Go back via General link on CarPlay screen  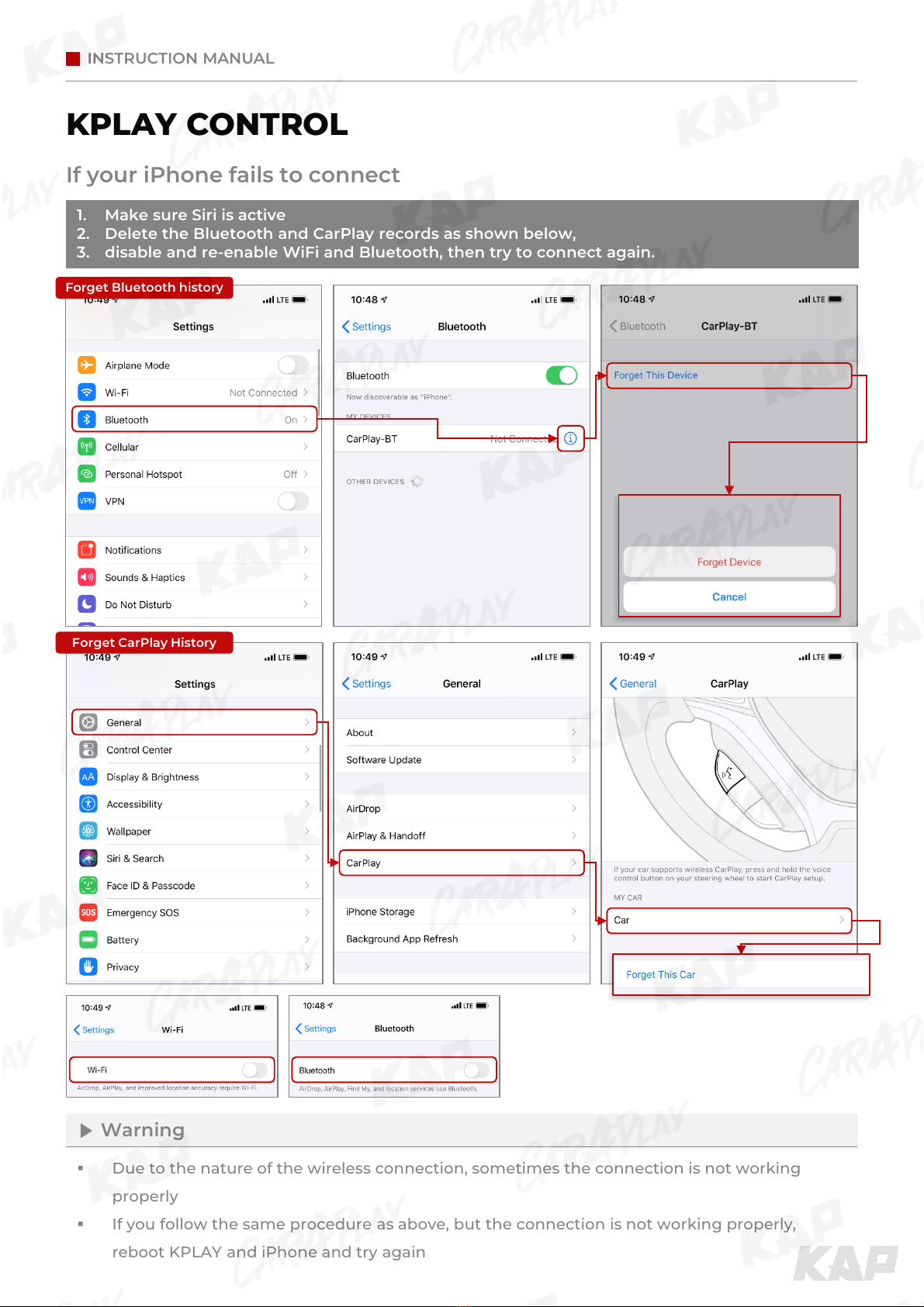point(633,683)
